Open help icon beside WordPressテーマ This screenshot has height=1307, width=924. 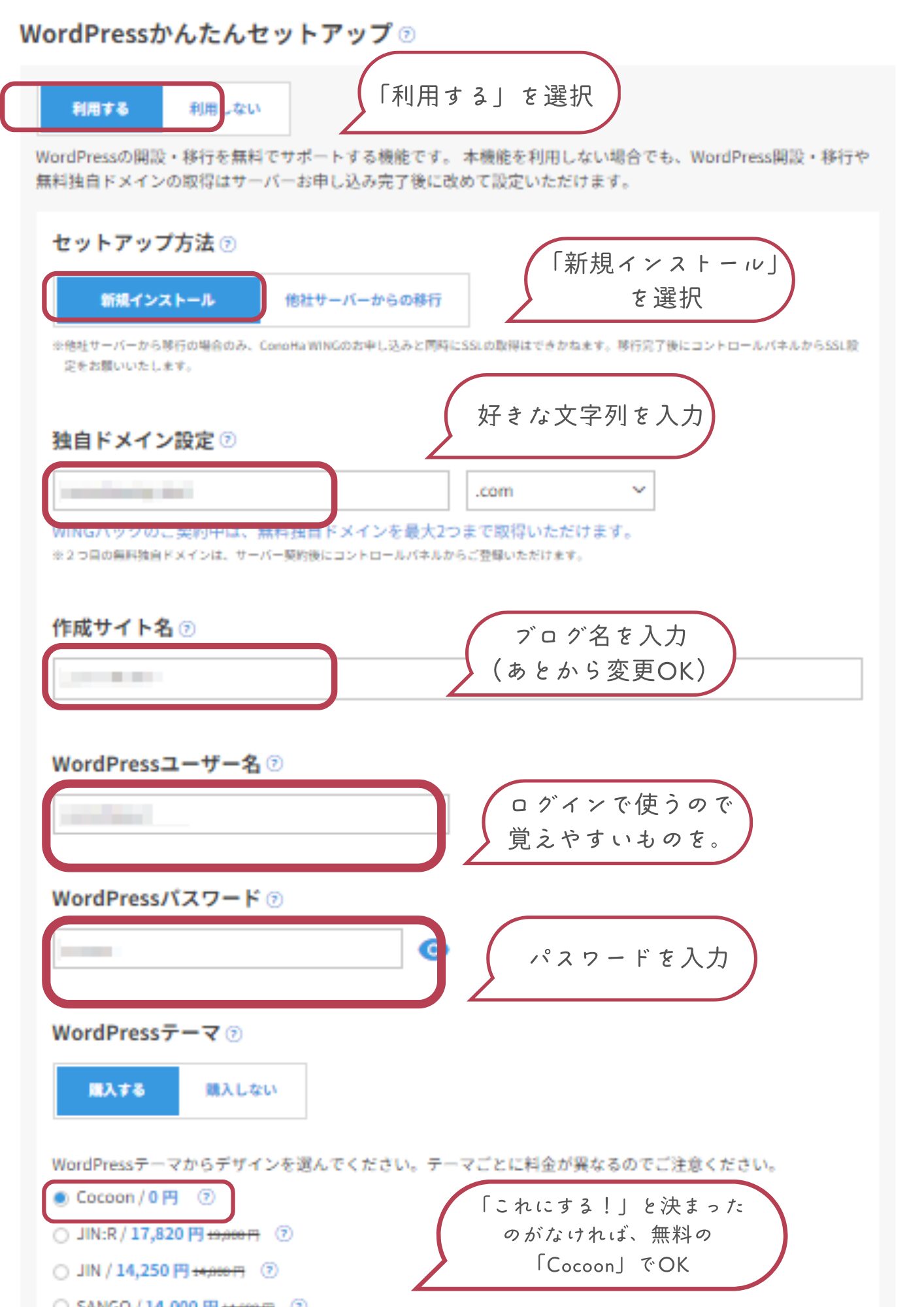pyautogui.click(x=234, y=1034)
